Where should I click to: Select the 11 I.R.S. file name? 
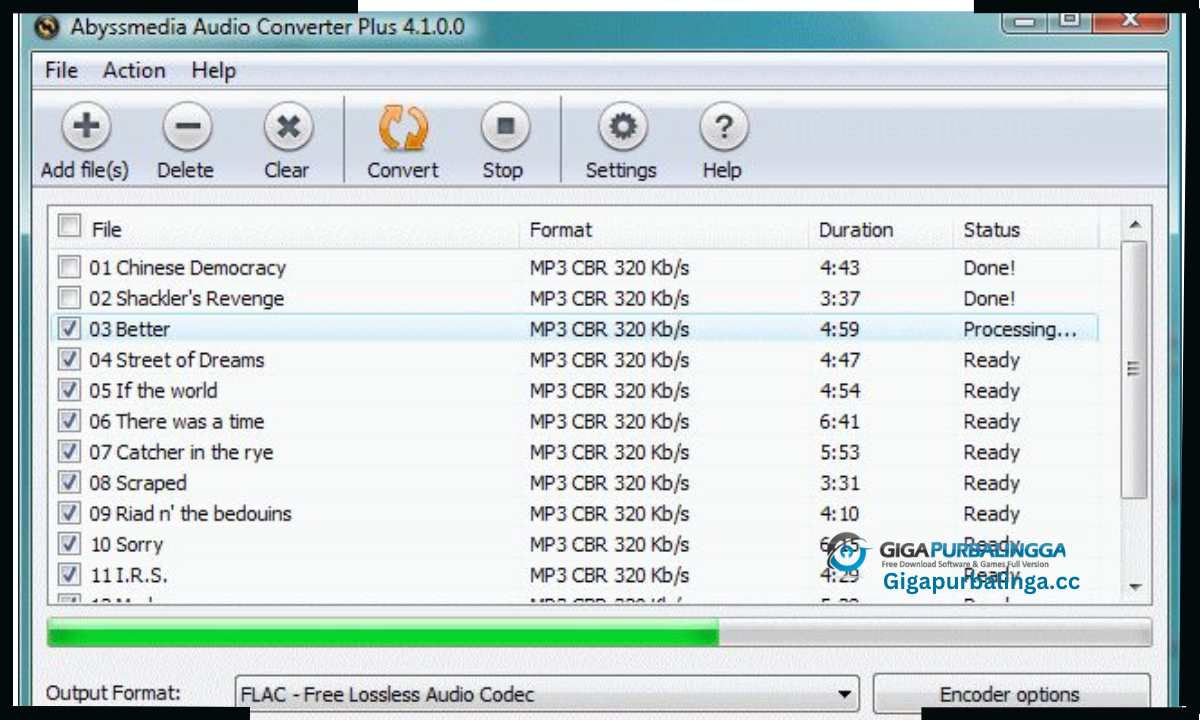pos(128,576)
